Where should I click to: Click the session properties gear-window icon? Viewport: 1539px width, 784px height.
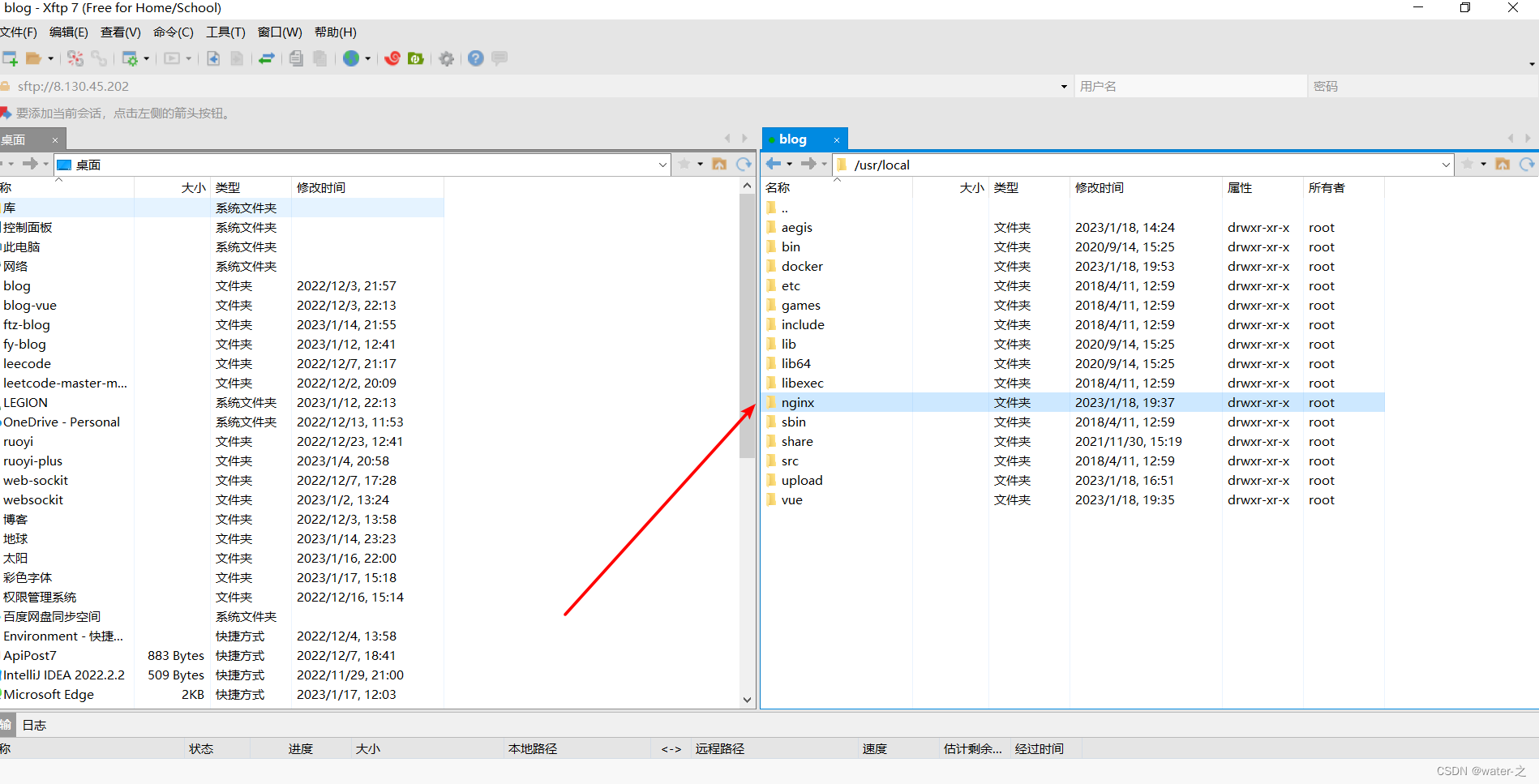[x=130, y=58]
